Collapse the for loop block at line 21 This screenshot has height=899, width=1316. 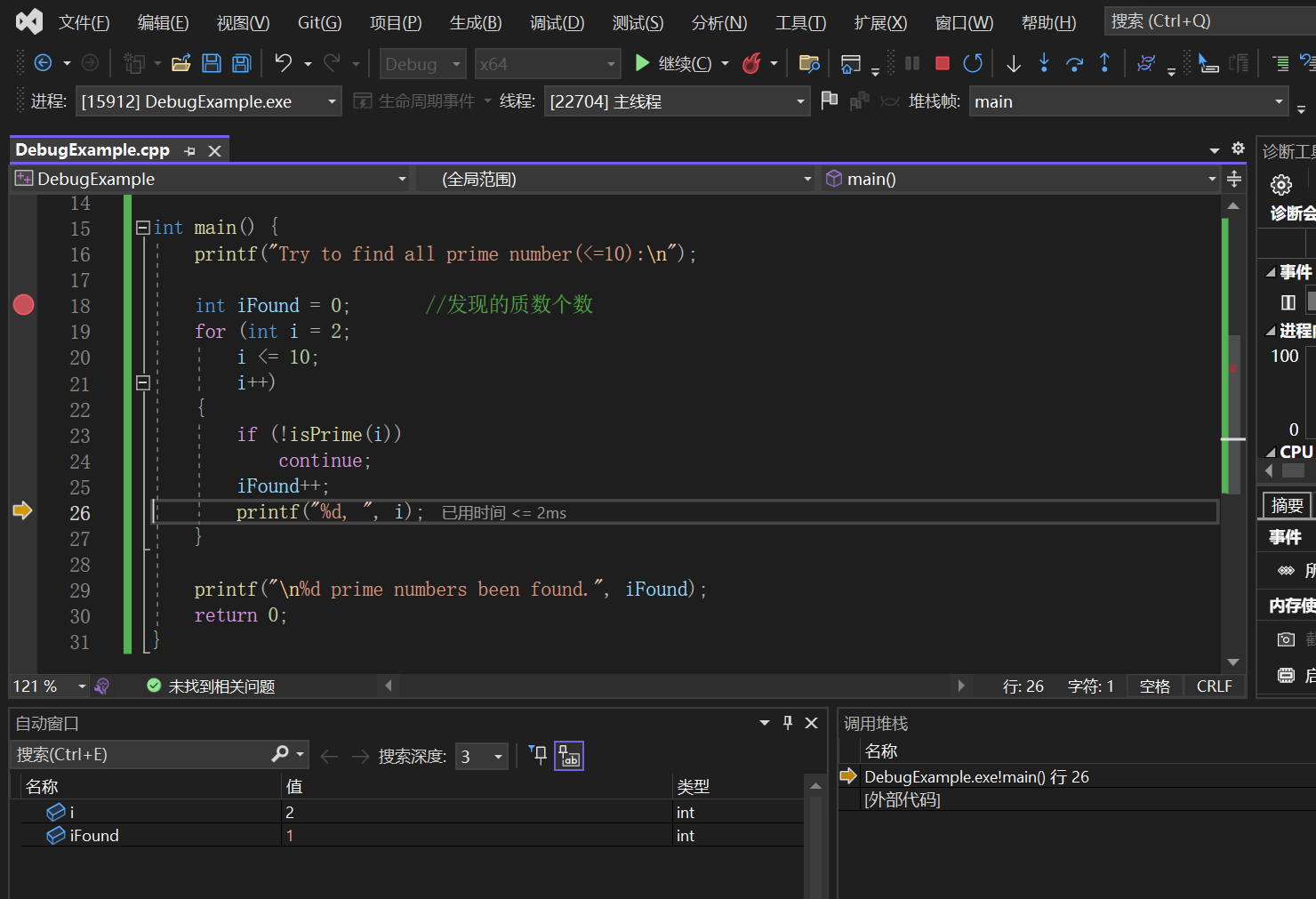[142, 383]
